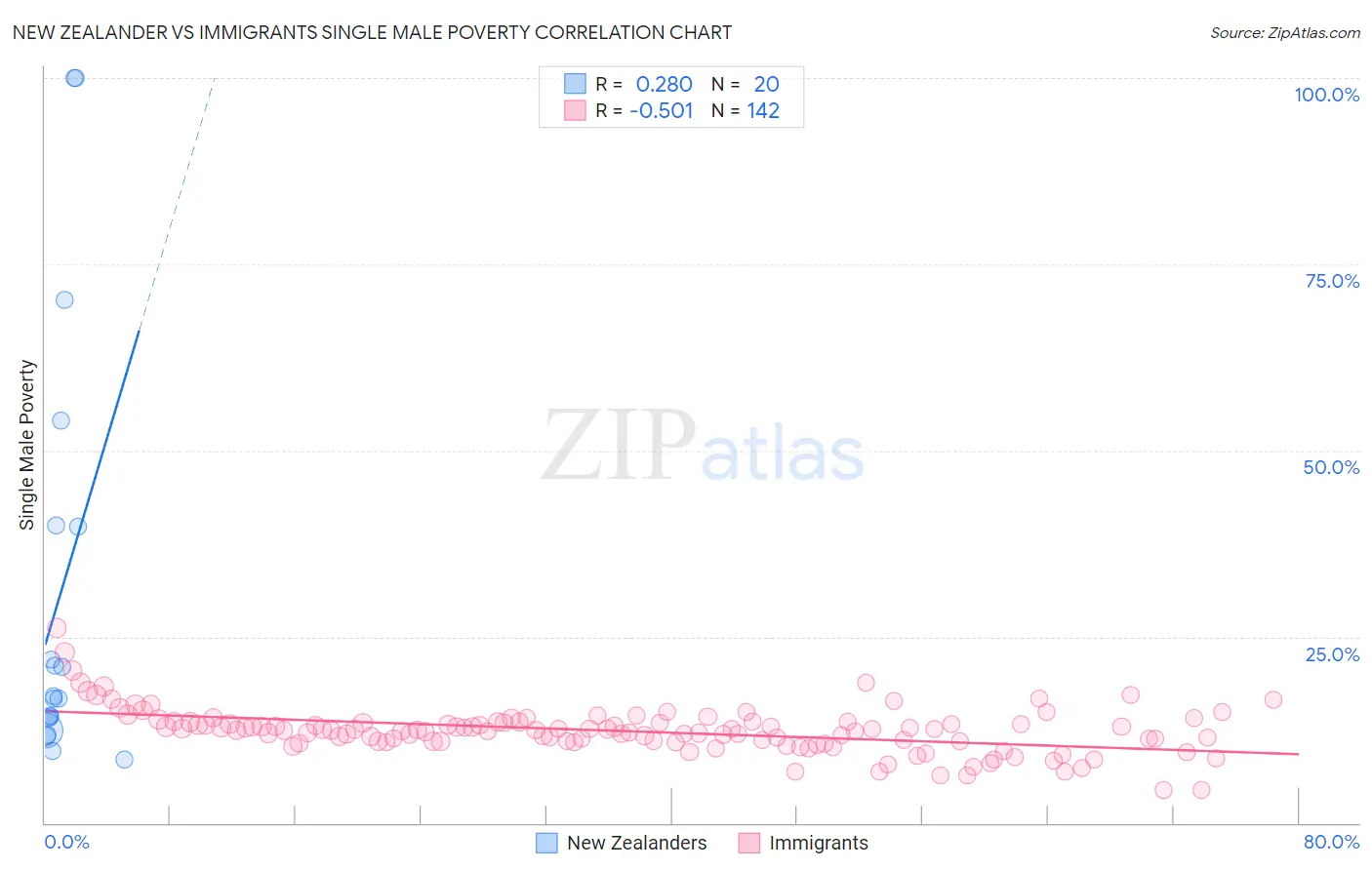Click the 50.0% y-axis tick label
Screen dimensions: 1372x870
[x=1331, y=467]
